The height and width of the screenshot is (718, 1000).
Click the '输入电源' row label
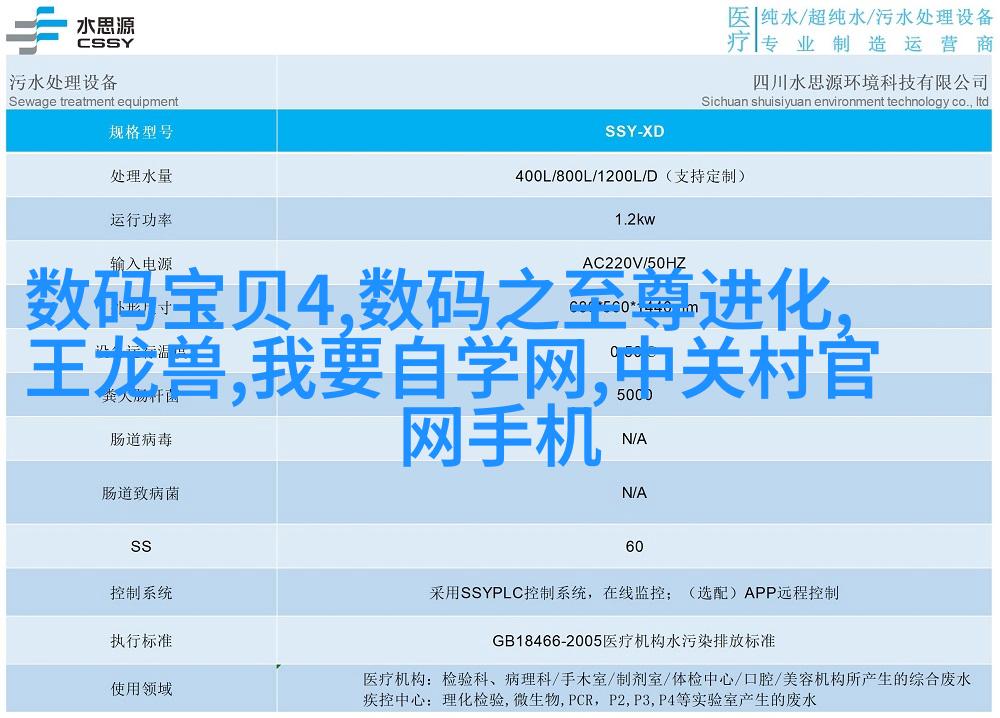pos(141,263)
